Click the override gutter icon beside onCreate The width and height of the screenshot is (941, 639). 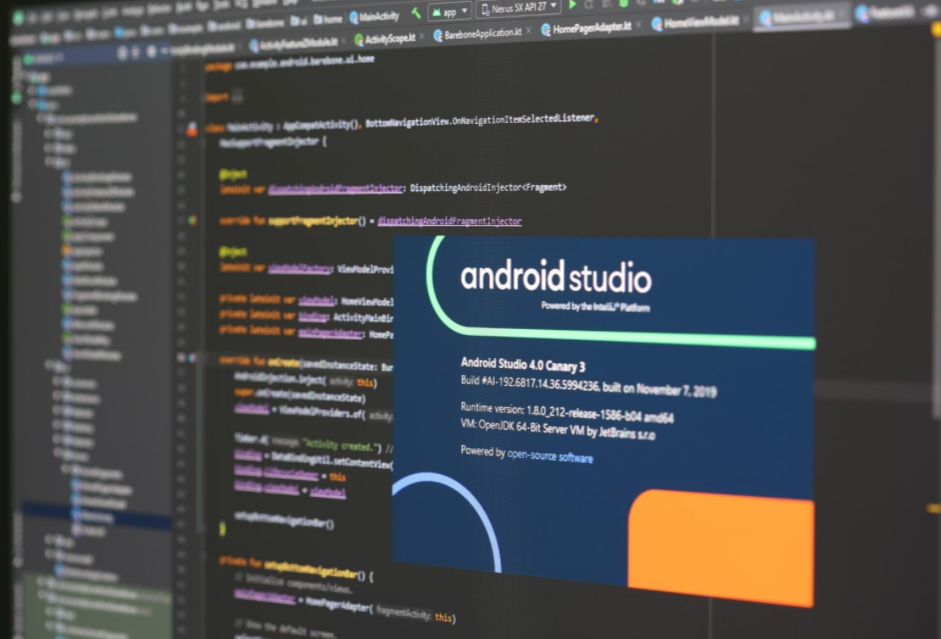click(193, 357)
